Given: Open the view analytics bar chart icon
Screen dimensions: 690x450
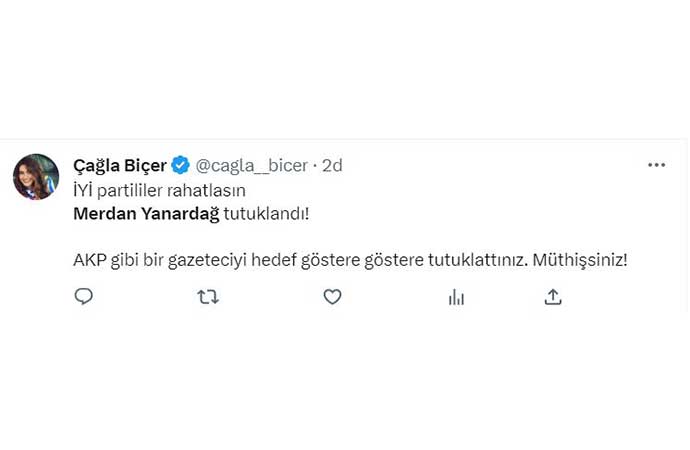Looking at the screenshot, I should point(456,297).
